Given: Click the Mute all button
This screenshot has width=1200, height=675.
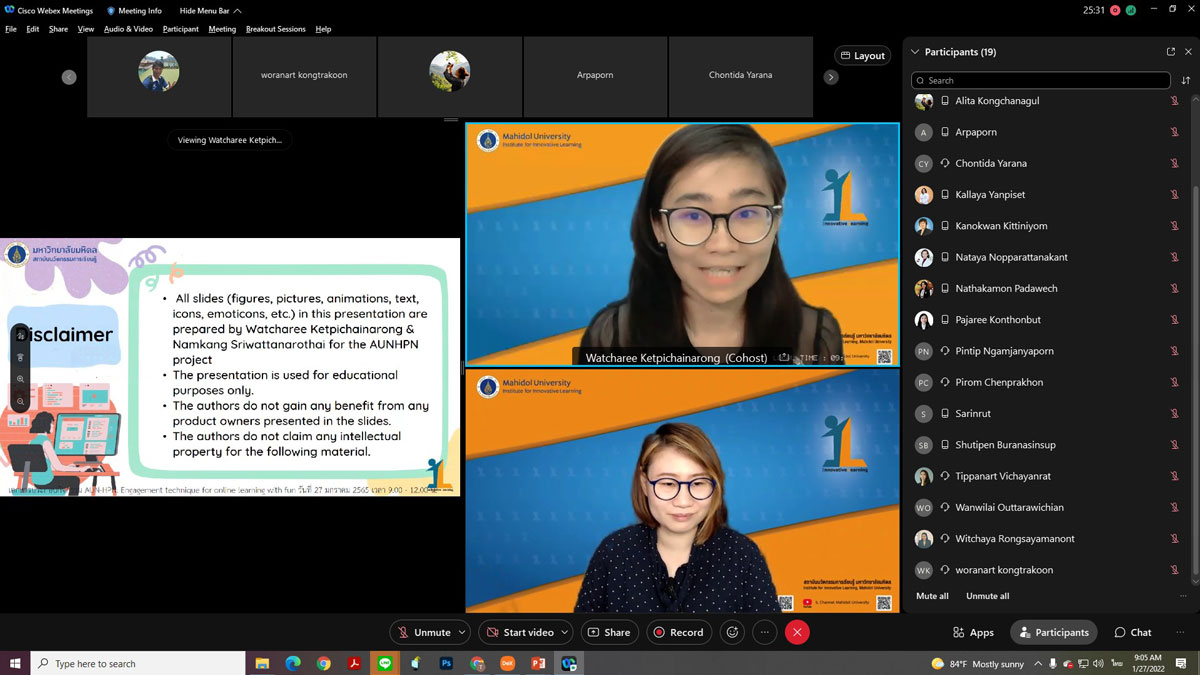Looking at the screenshot, I should tap(932, 596).
